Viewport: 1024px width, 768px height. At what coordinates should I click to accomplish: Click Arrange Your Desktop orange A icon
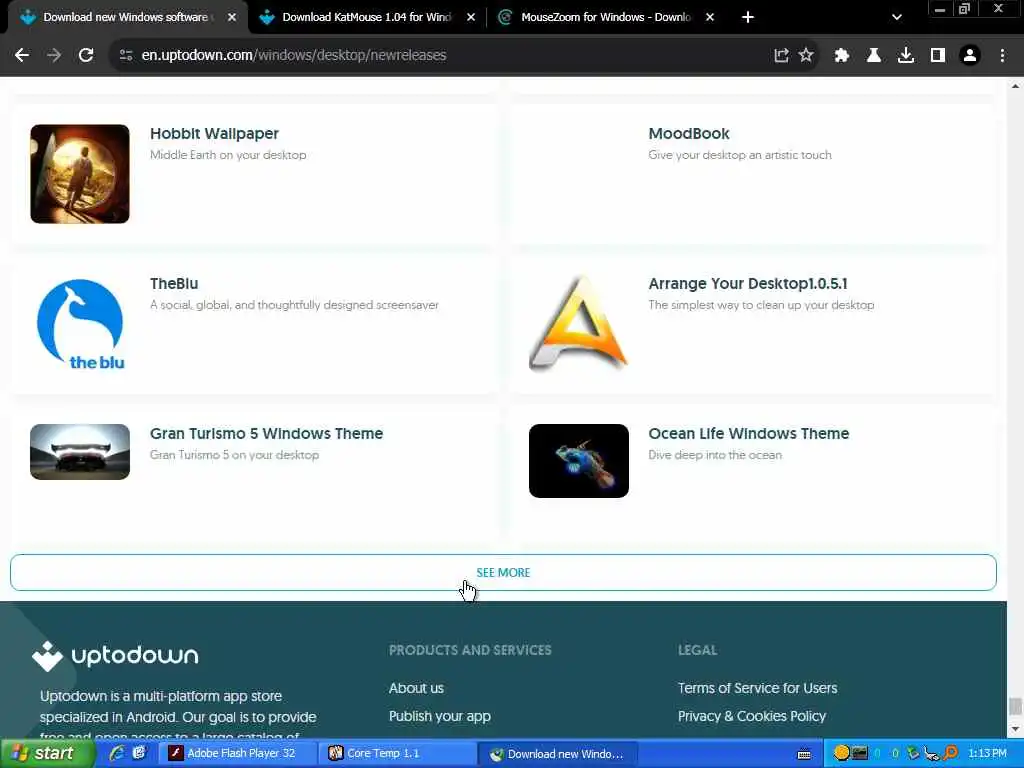pos(579,324)
